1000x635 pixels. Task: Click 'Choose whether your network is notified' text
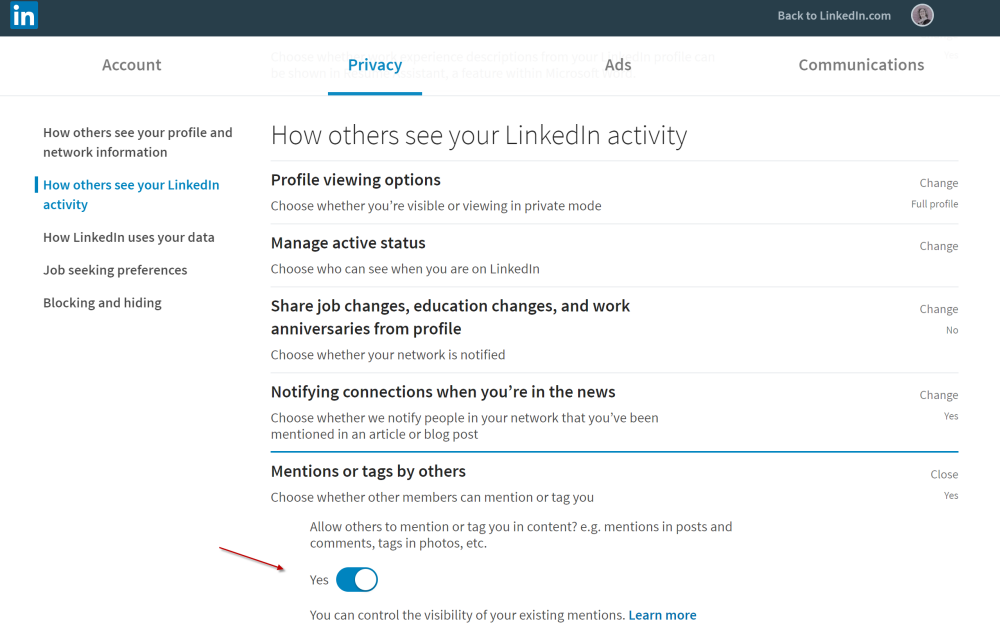pyautogui.click(x=388, y=355)
